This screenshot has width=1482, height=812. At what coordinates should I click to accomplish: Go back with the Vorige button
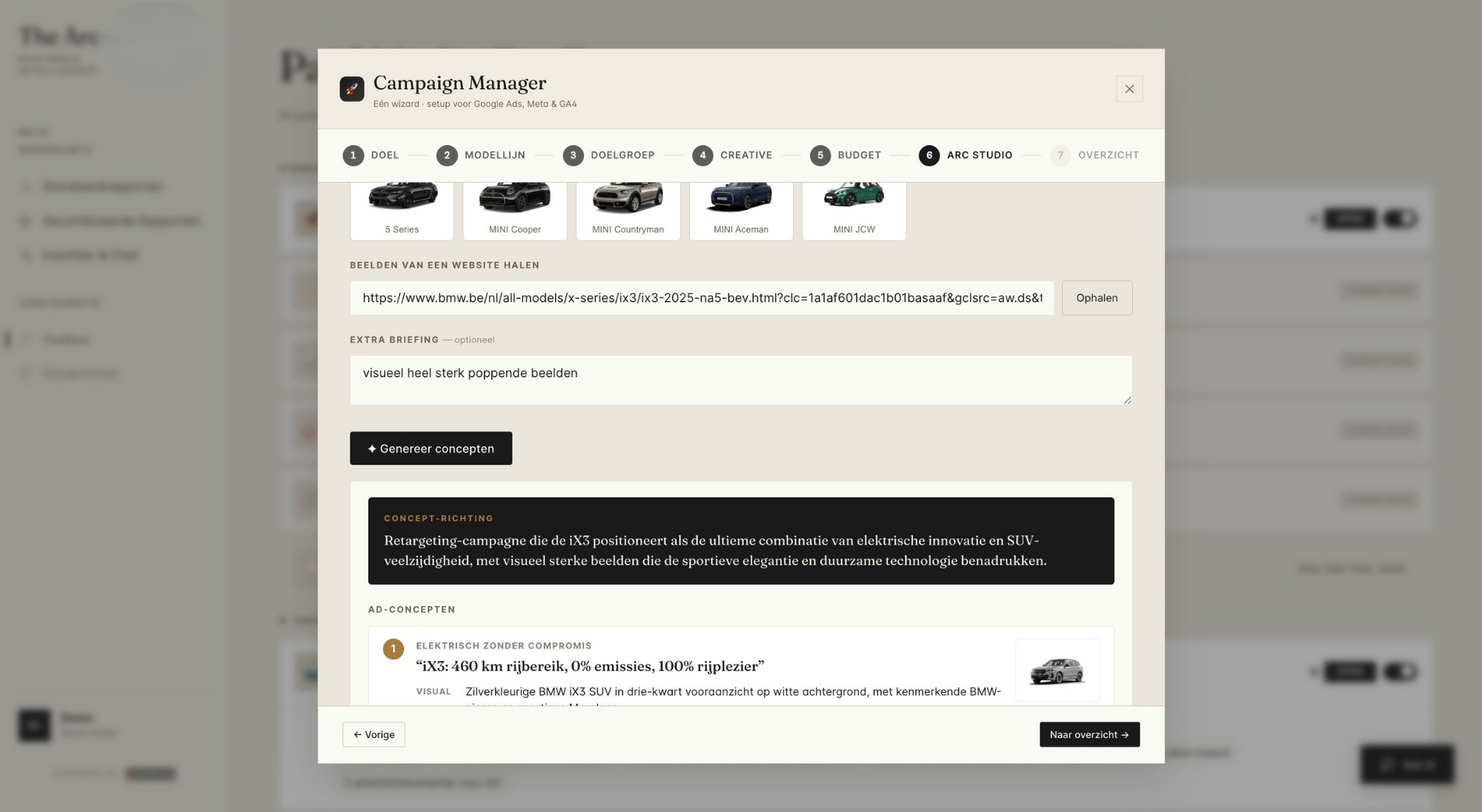[373, 734]
